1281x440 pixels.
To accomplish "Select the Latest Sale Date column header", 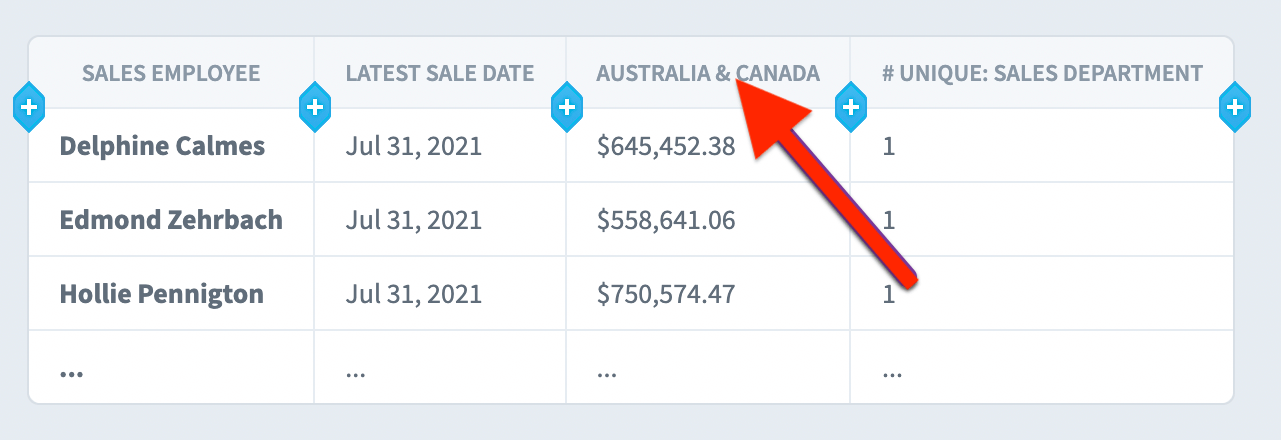I will 440,73.
